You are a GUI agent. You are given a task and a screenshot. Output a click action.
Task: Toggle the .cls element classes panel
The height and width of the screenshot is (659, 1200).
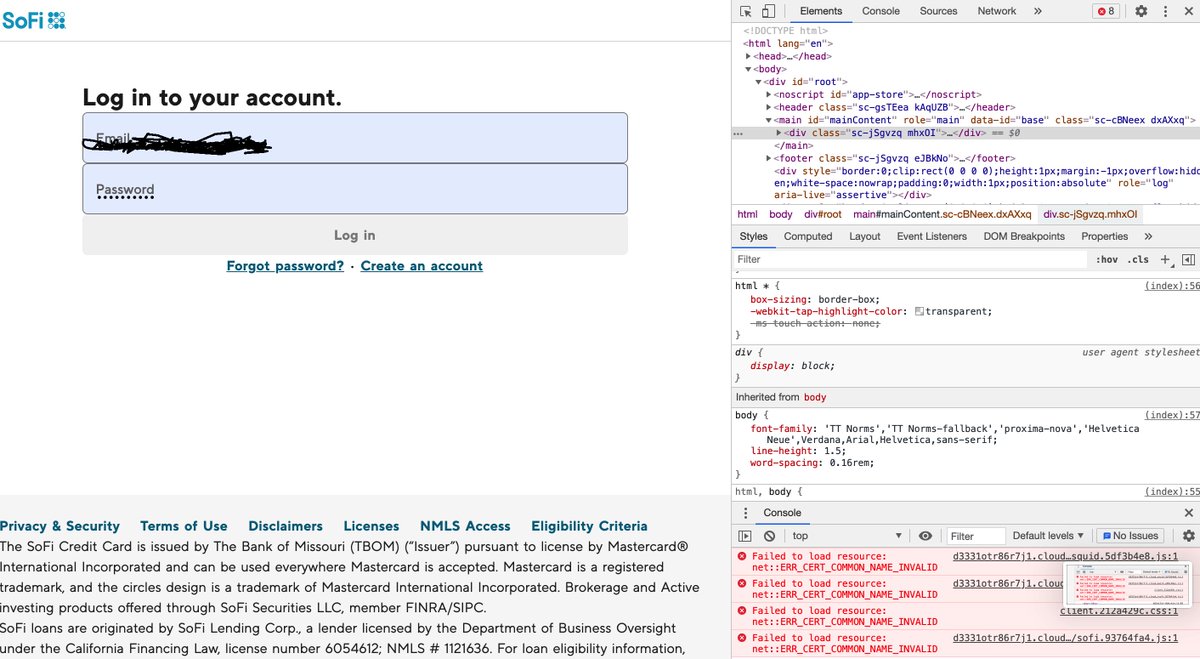[x=1138, y=259]
